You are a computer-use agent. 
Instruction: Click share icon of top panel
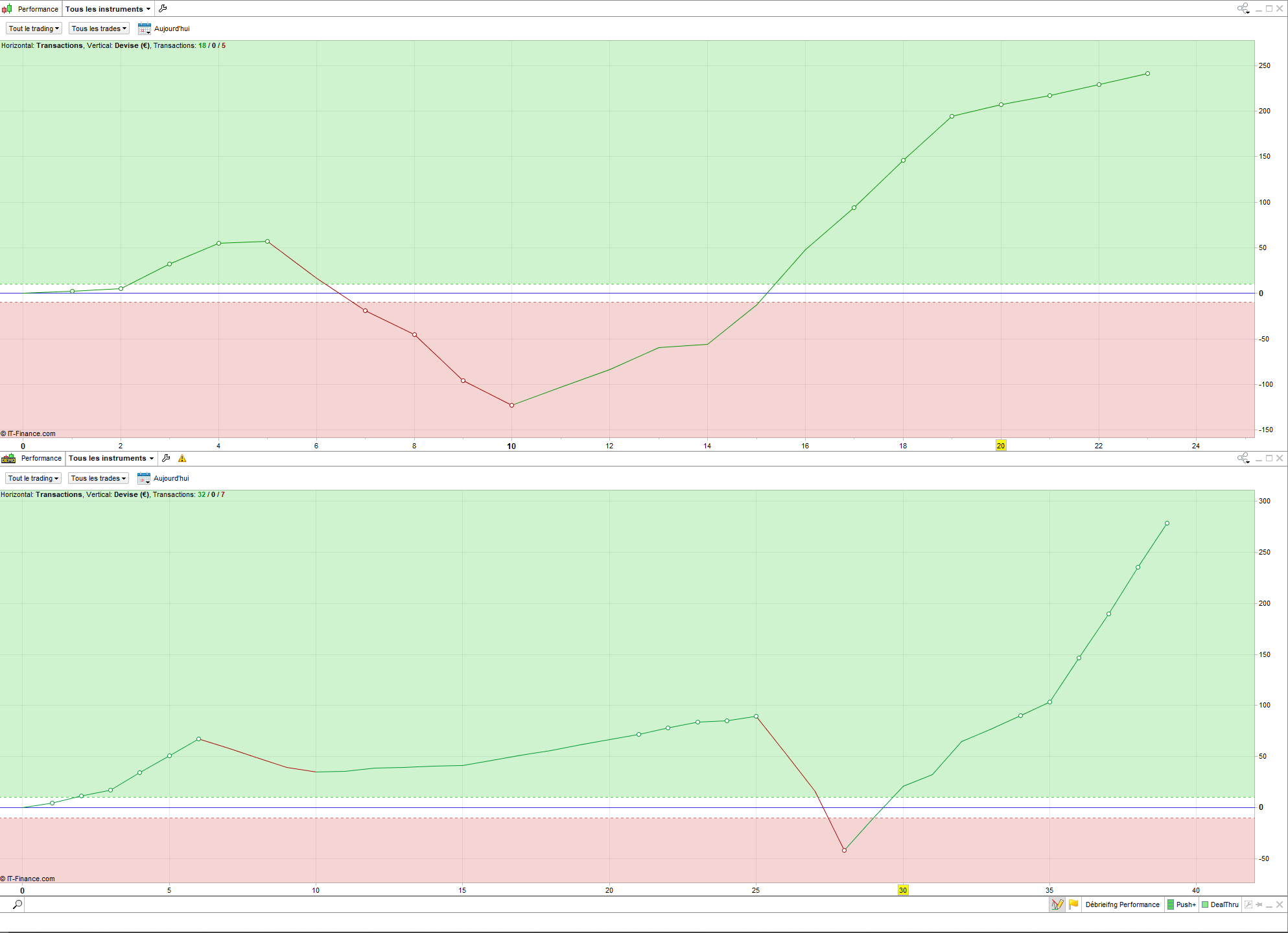point(1243,8)
